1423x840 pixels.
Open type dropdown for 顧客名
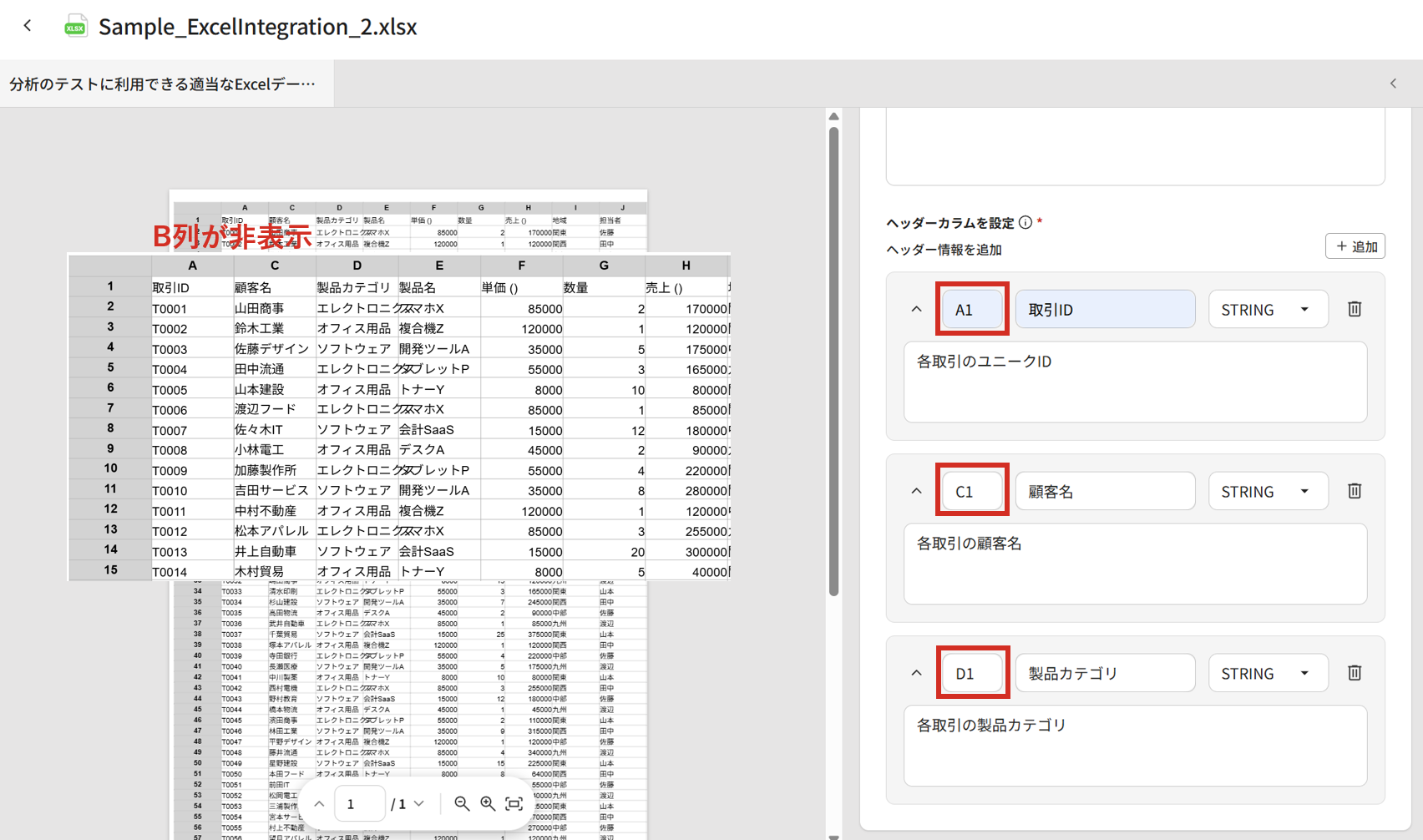click(x=1267, y=492)
